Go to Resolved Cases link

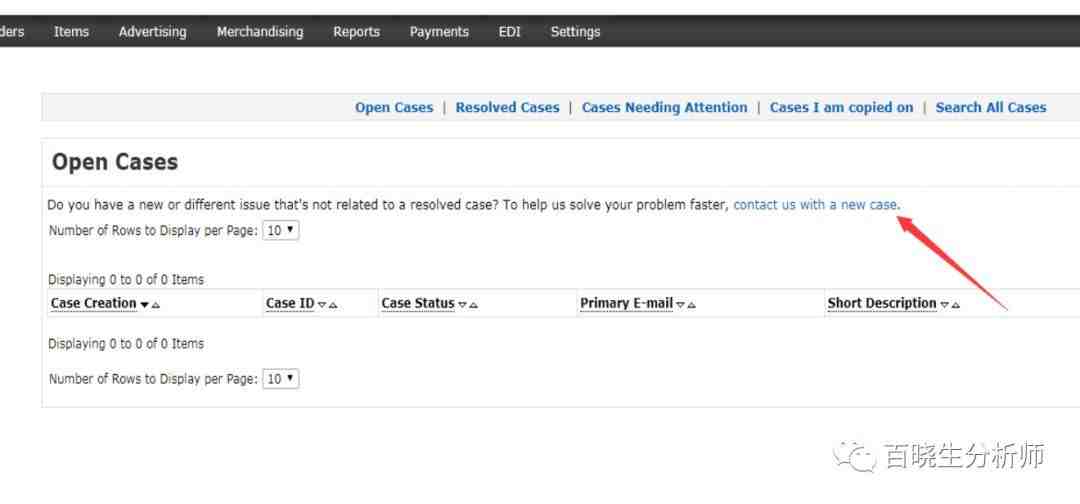tap(508, 107)
